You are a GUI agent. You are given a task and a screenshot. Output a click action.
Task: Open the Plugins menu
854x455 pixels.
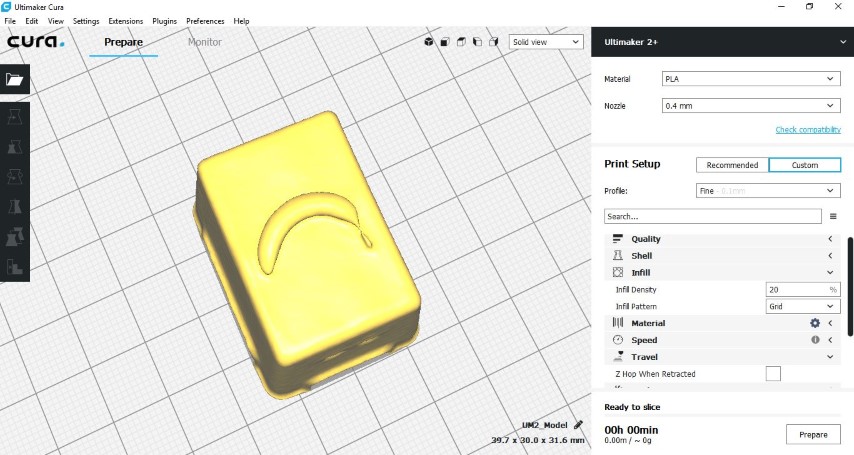tap(164, 21)
